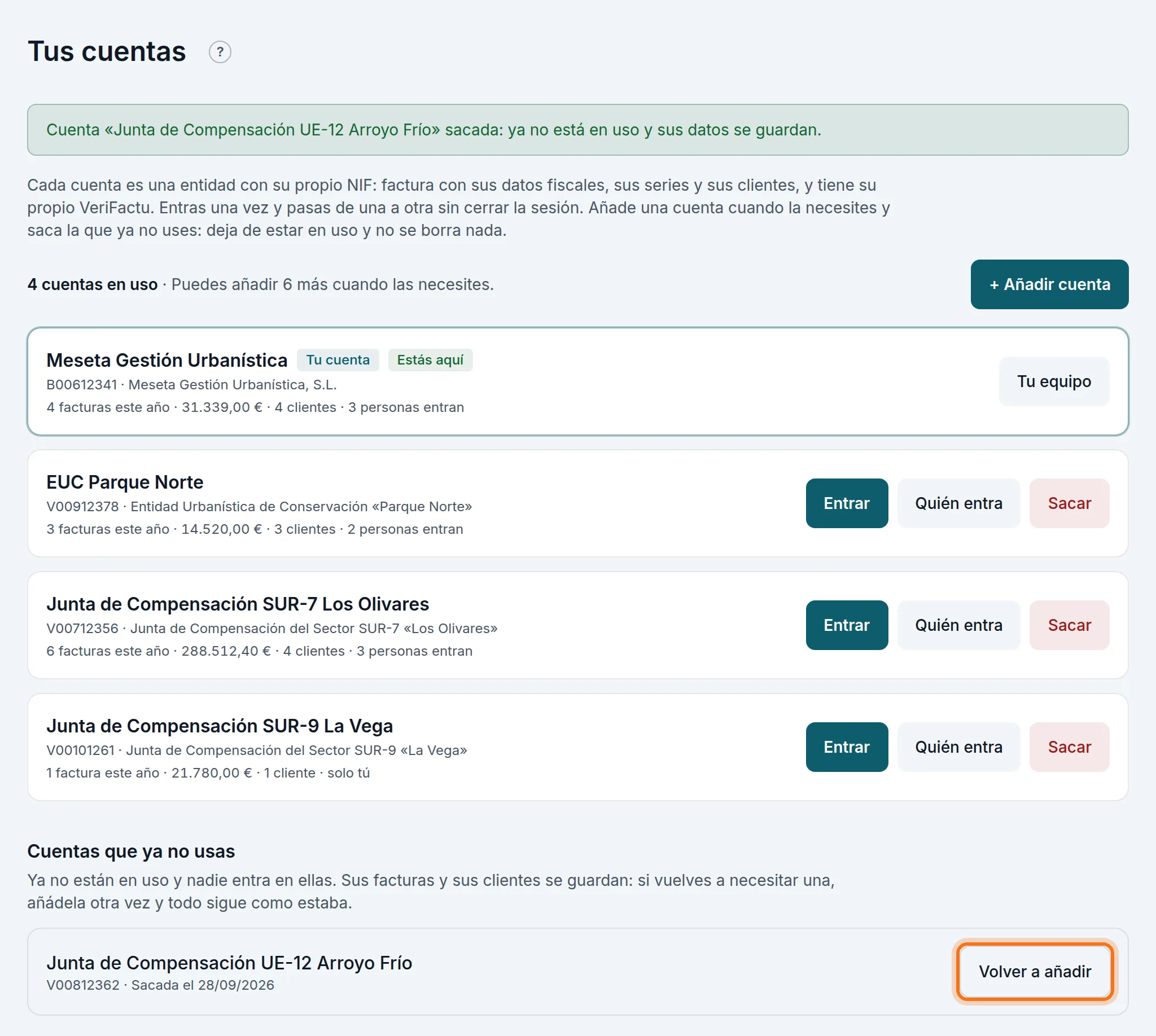Click Sacar for EUC Parque Norte
The height and width of the screenshot is (1036, 1156).
click(x=1069, y=503)
